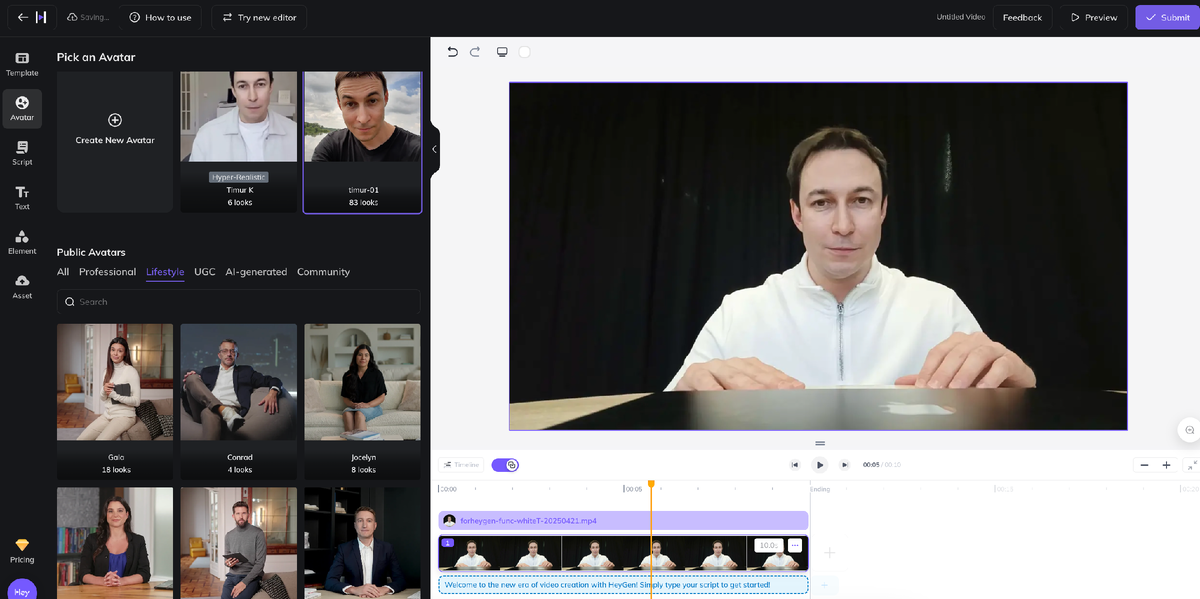Submit the video
1200x599 pixels.
pos(1166,17)
